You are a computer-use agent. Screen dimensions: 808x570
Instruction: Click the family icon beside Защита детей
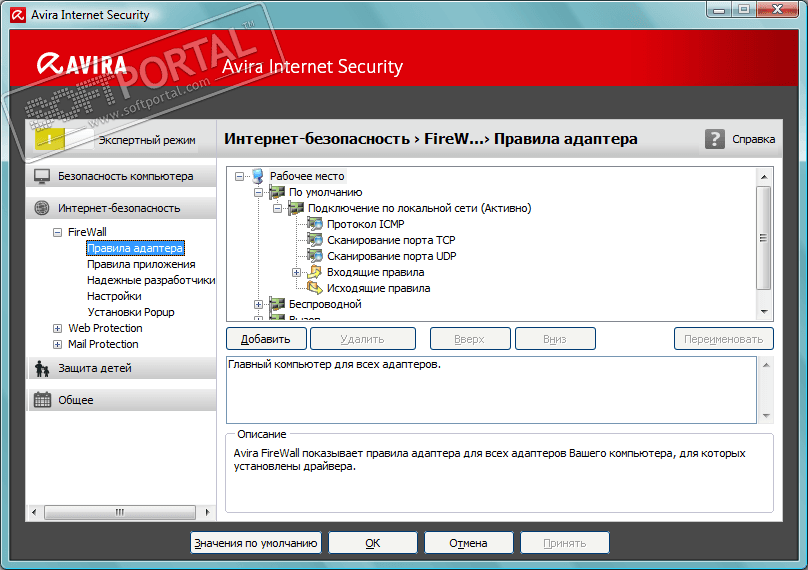click(42, 368)
